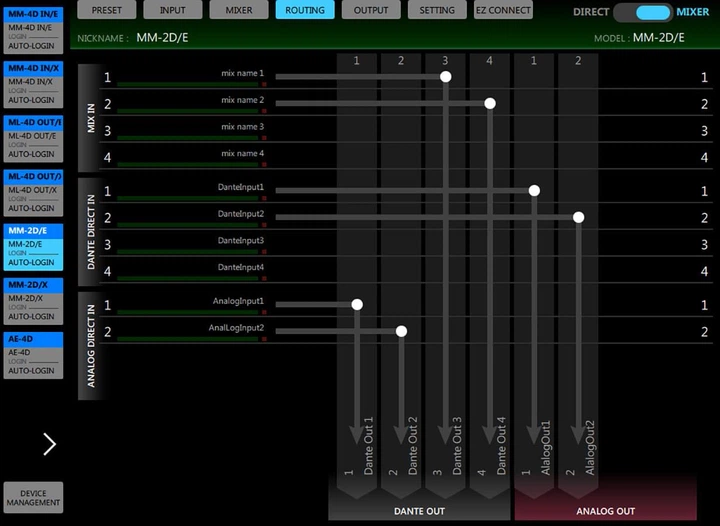The height and width of the screenshot is (526, 720).
Task: Click the DanteInput2 routing node
Action: tap(579, 217)
